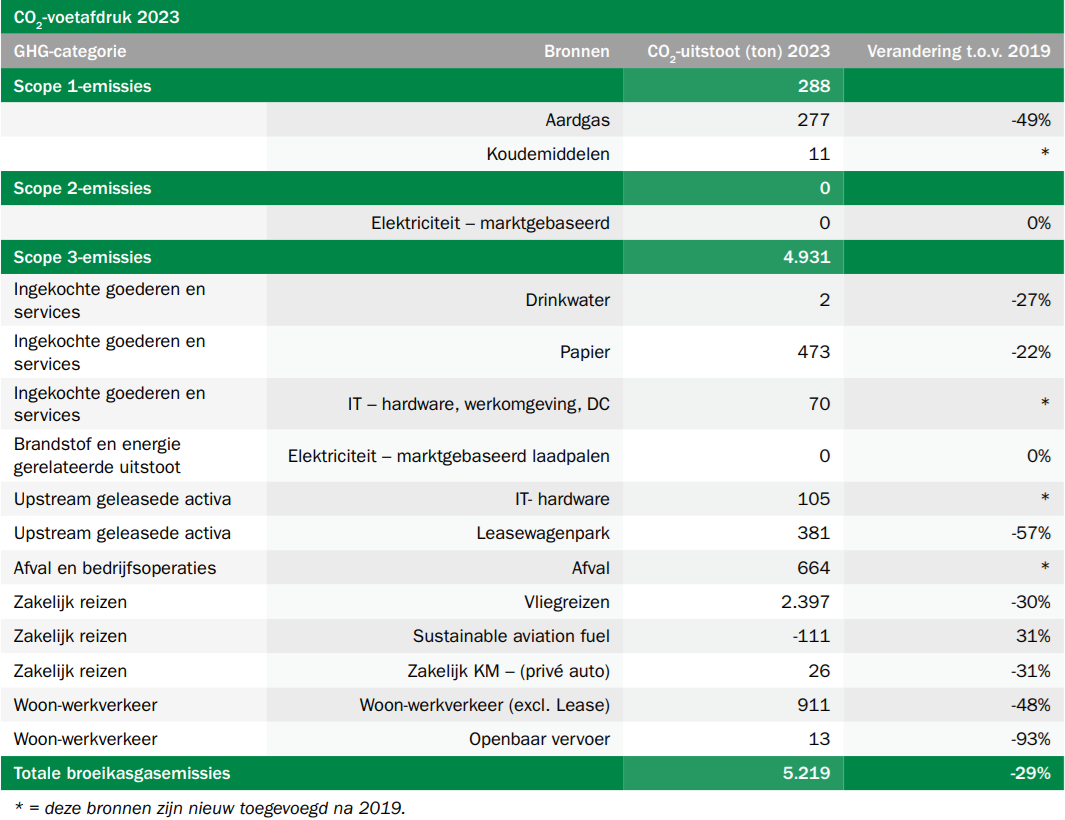
Task: Click the Bronnen column header
Action: click(x=576, y=51)
